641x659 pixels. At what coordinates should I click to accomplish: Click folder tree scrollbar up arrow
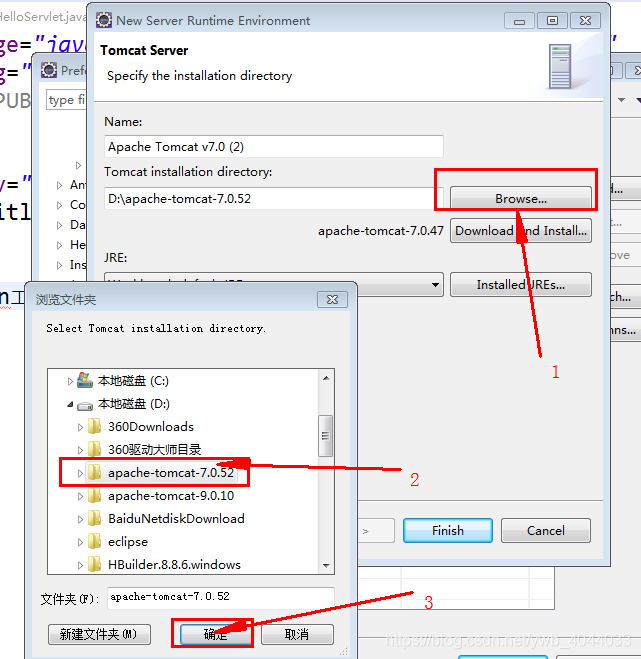[326, 378]
